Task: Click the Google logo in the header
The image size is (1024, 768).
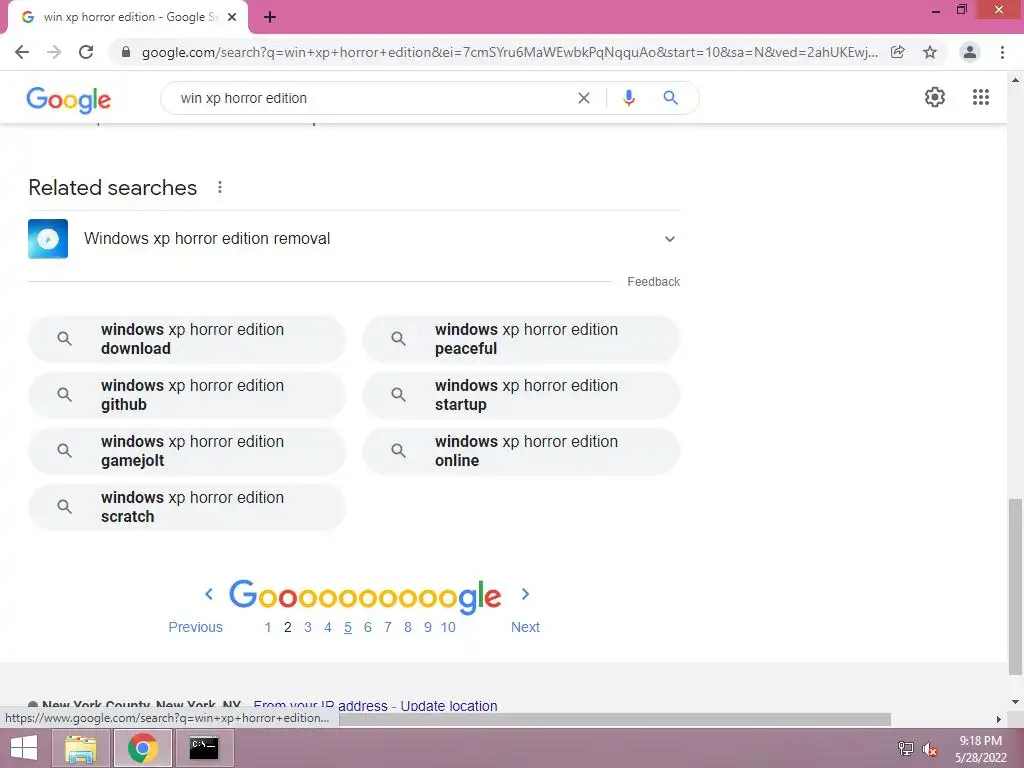Action: click(69, 99)
